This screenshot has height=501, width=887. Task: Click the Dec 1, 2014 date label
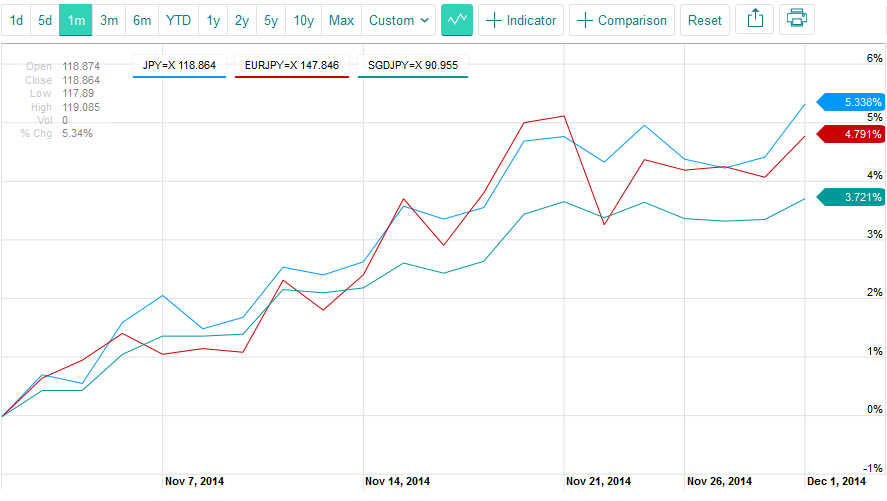pos(836,481)
